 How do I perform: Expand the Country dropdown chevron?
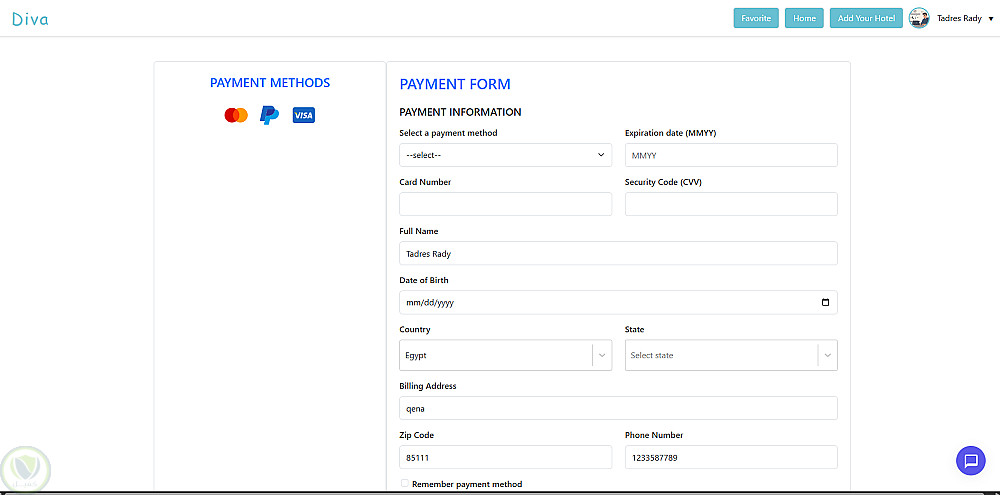point(602,355)
